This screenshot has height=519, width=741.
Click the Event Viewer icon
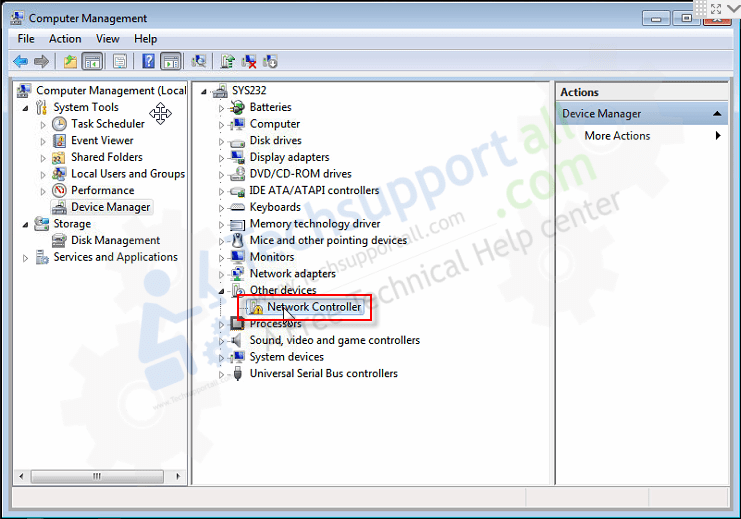(x=59, y=140)
